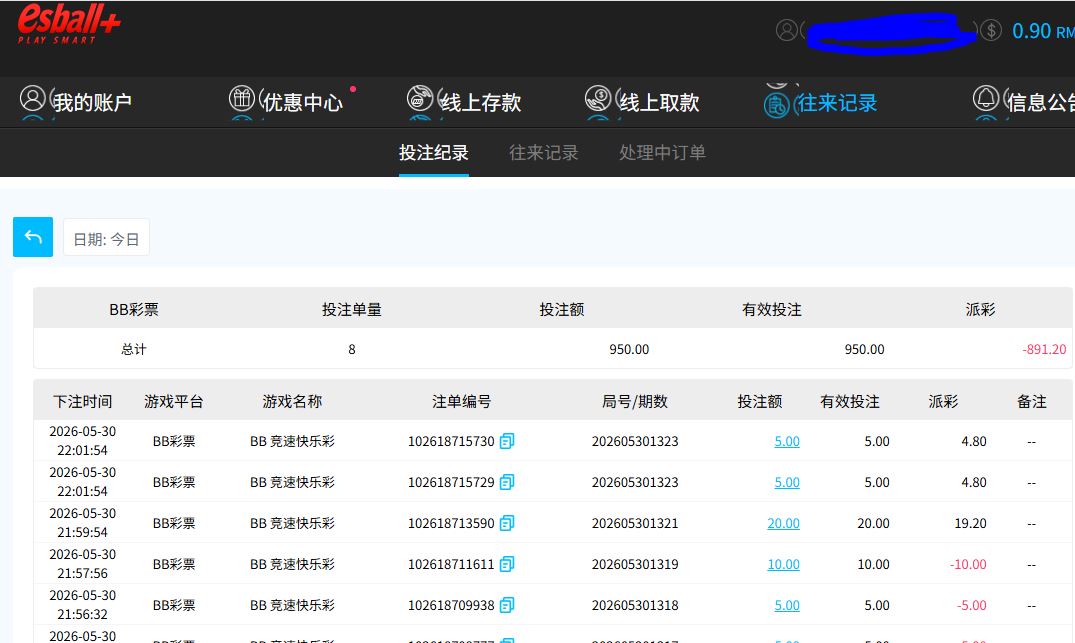The height and width of the screenshot is (643, 1075).
Task: Open 5.00 bet link for 102618709938
Action: click(787, 606)
